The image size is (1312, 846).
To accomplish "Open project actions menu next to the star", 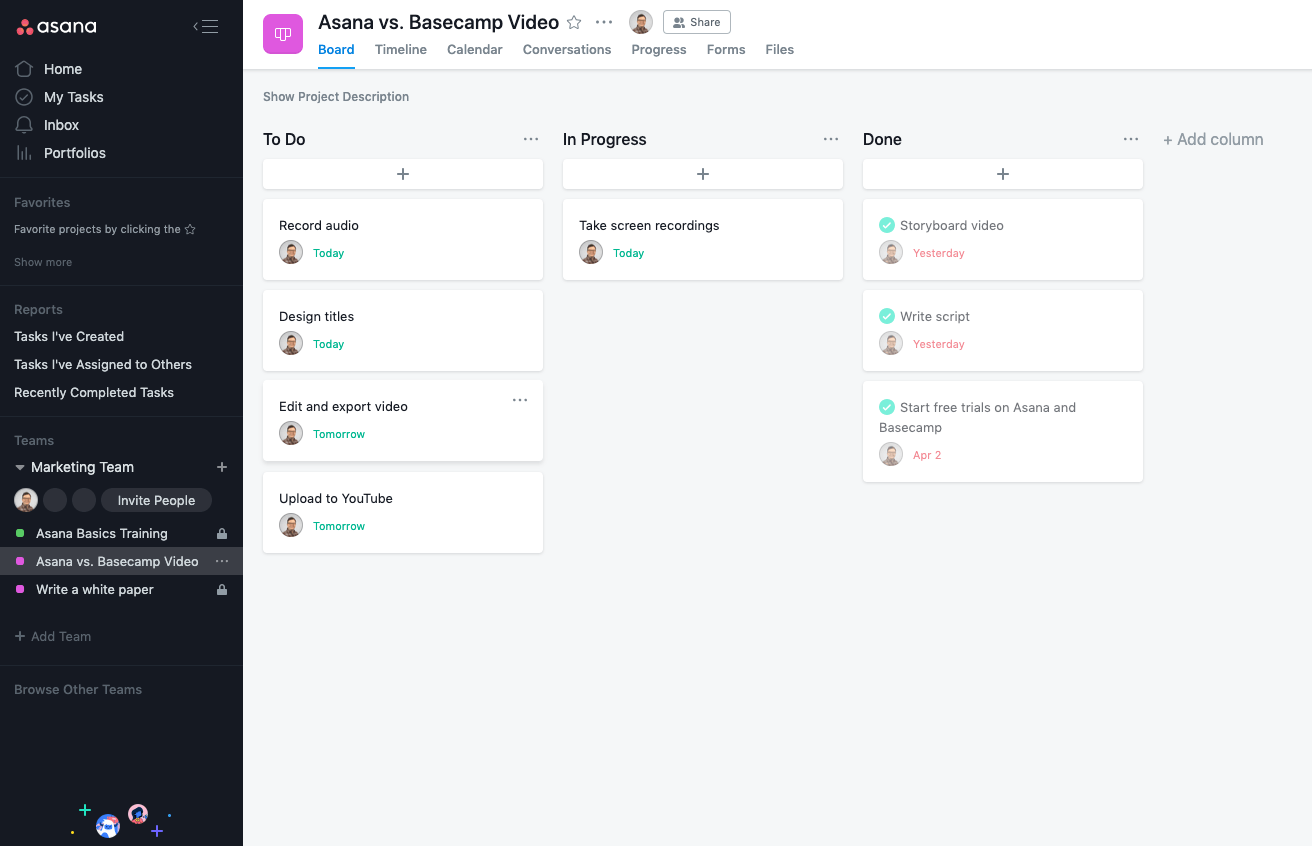I will 604,22.
